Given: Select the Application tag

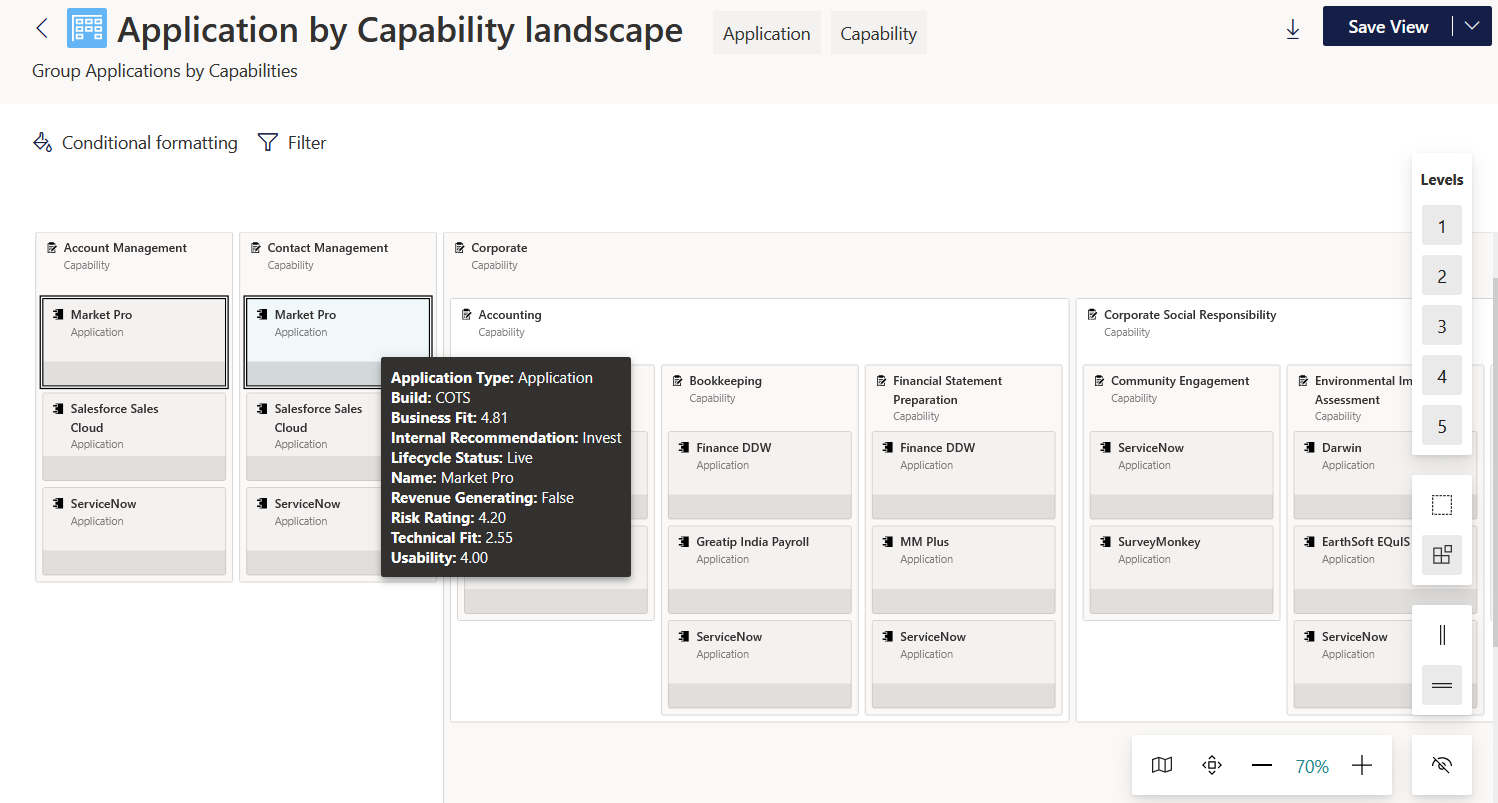Looking at the screenshot, I should coord(767,33).
